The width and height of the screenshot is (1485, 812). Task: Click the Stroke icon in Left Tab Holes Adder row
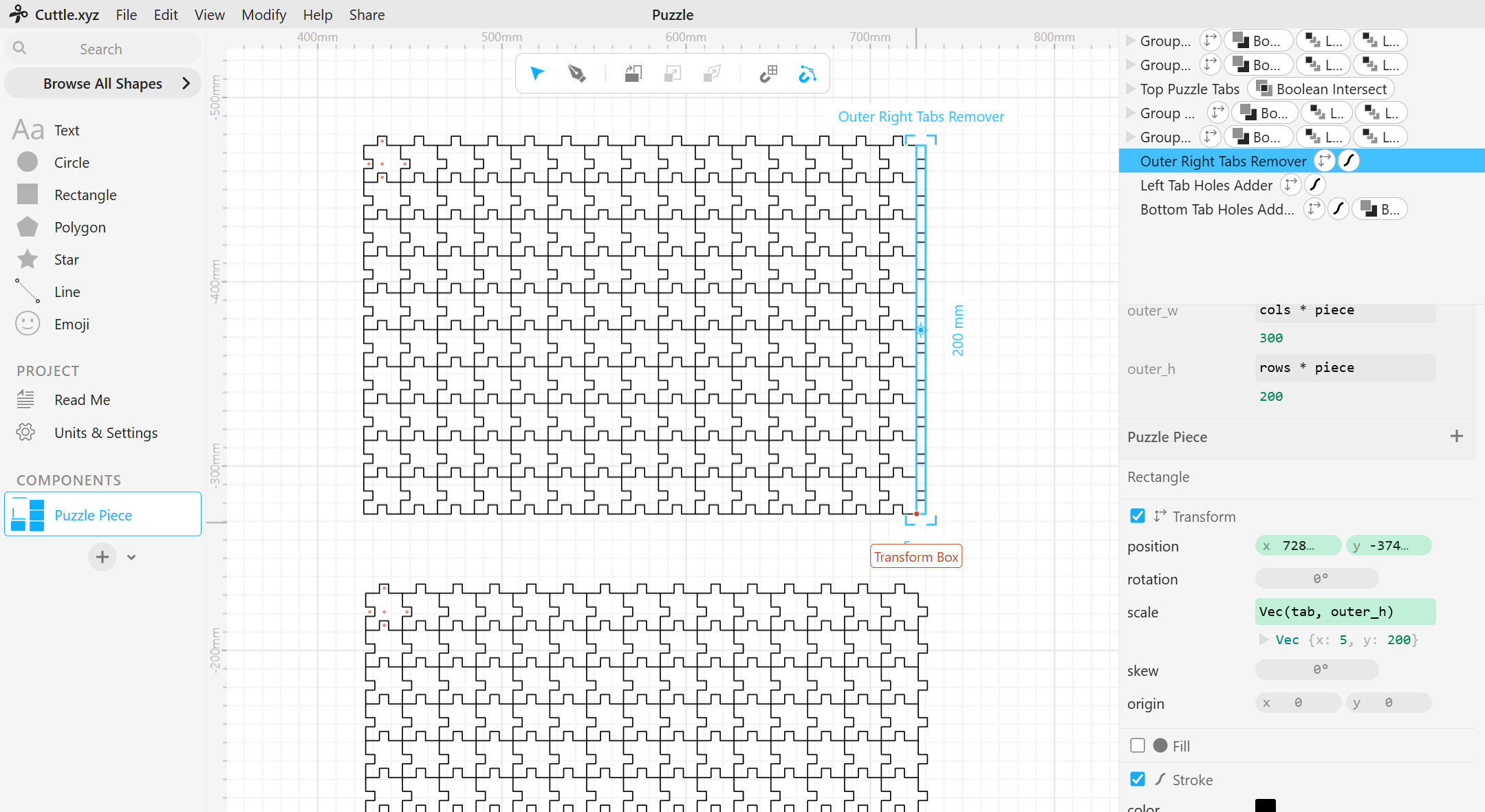coord(1315,185)
